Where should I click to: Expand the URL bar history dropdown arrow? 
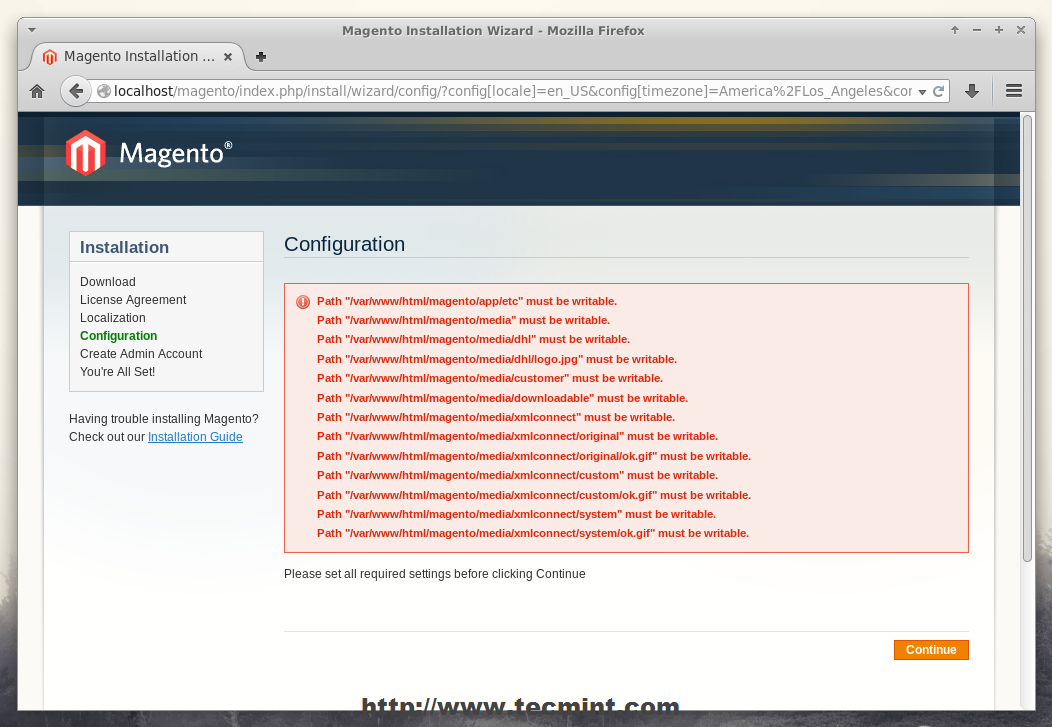coord(921,91)
